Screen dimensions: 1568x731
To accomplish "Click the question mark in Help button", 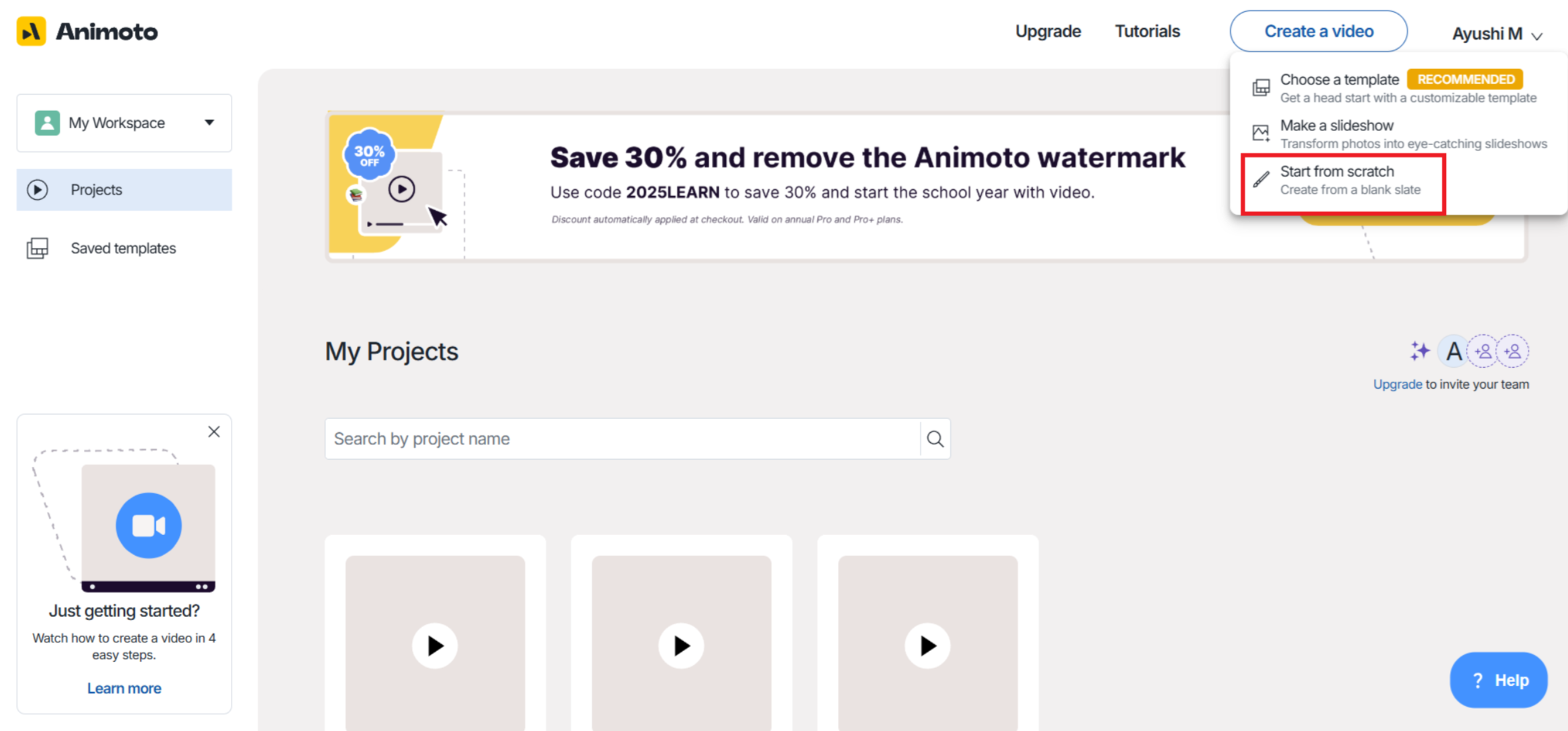I will tap(1477, 680).
